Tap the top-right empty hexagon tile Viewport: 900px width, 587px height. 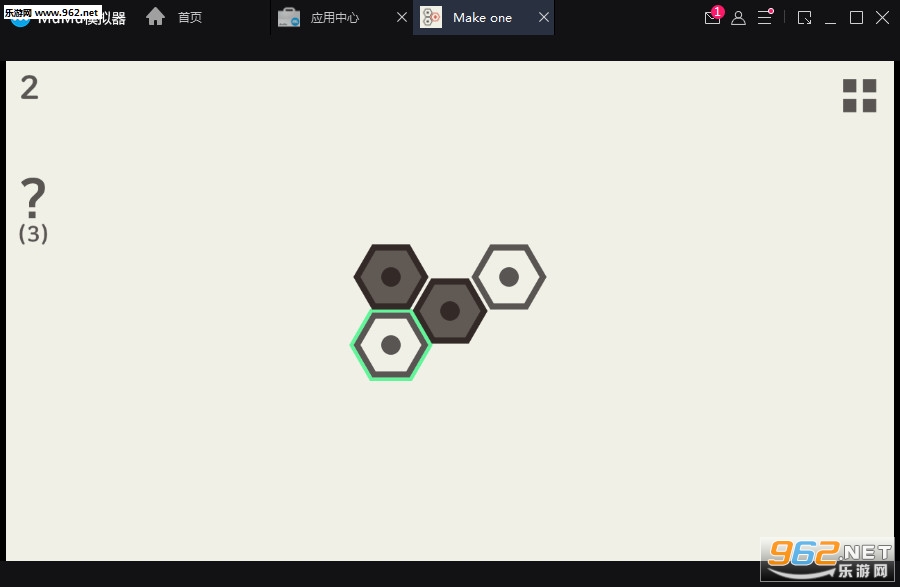coord(509,277)
